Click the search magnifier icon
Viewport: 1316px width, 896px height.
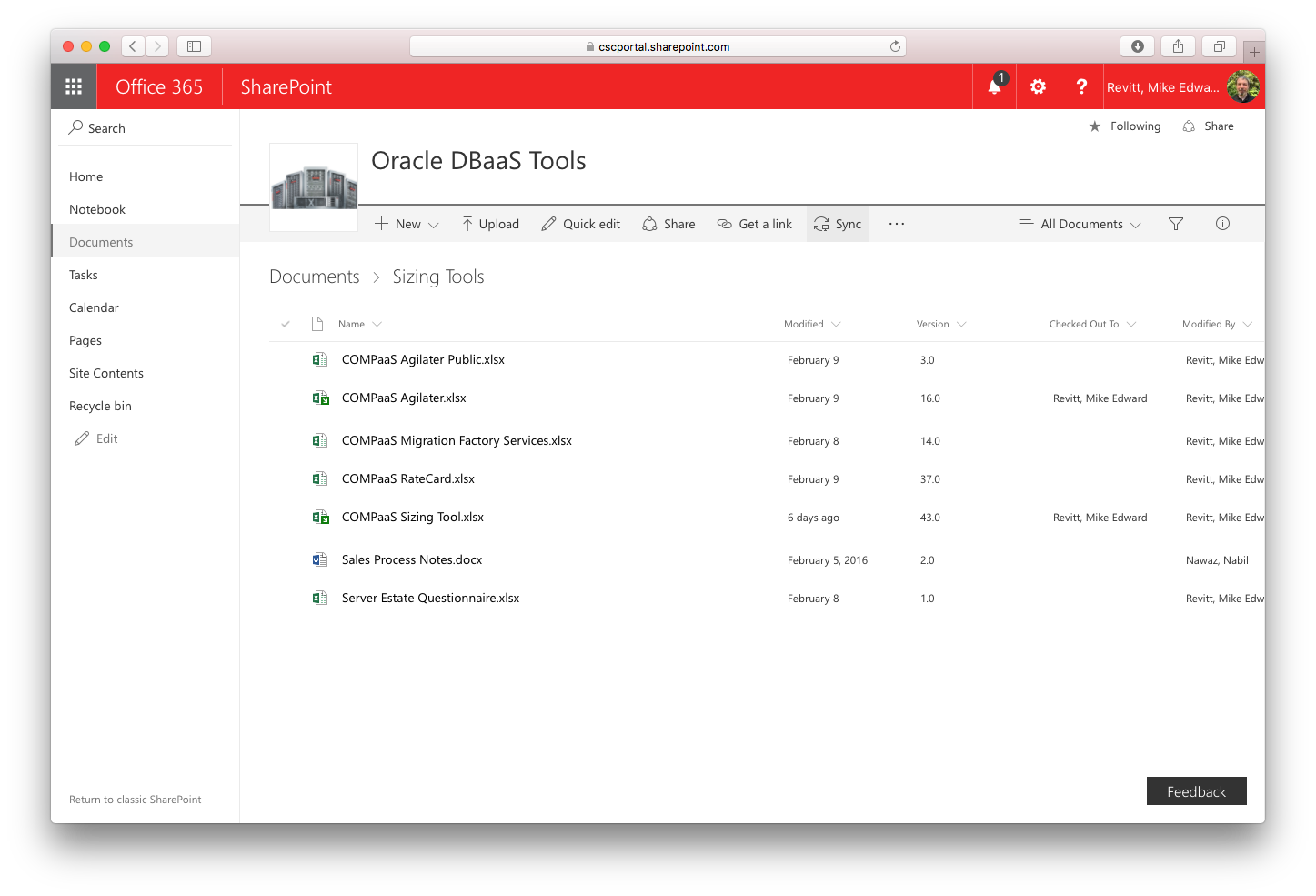coord(75,128)
